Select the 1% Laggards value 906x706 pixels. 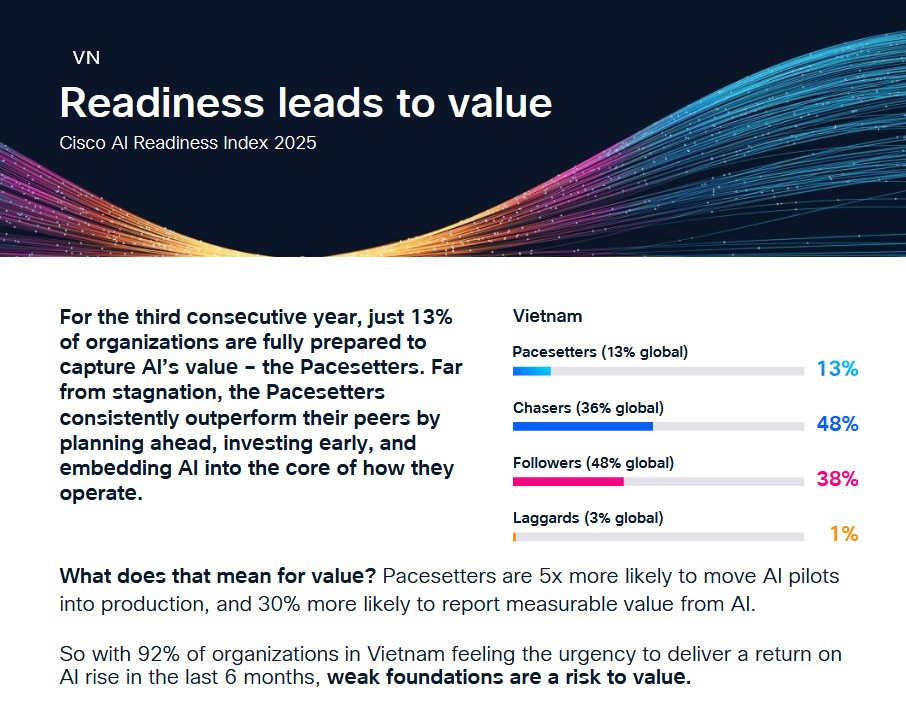[x=844, y=534]
